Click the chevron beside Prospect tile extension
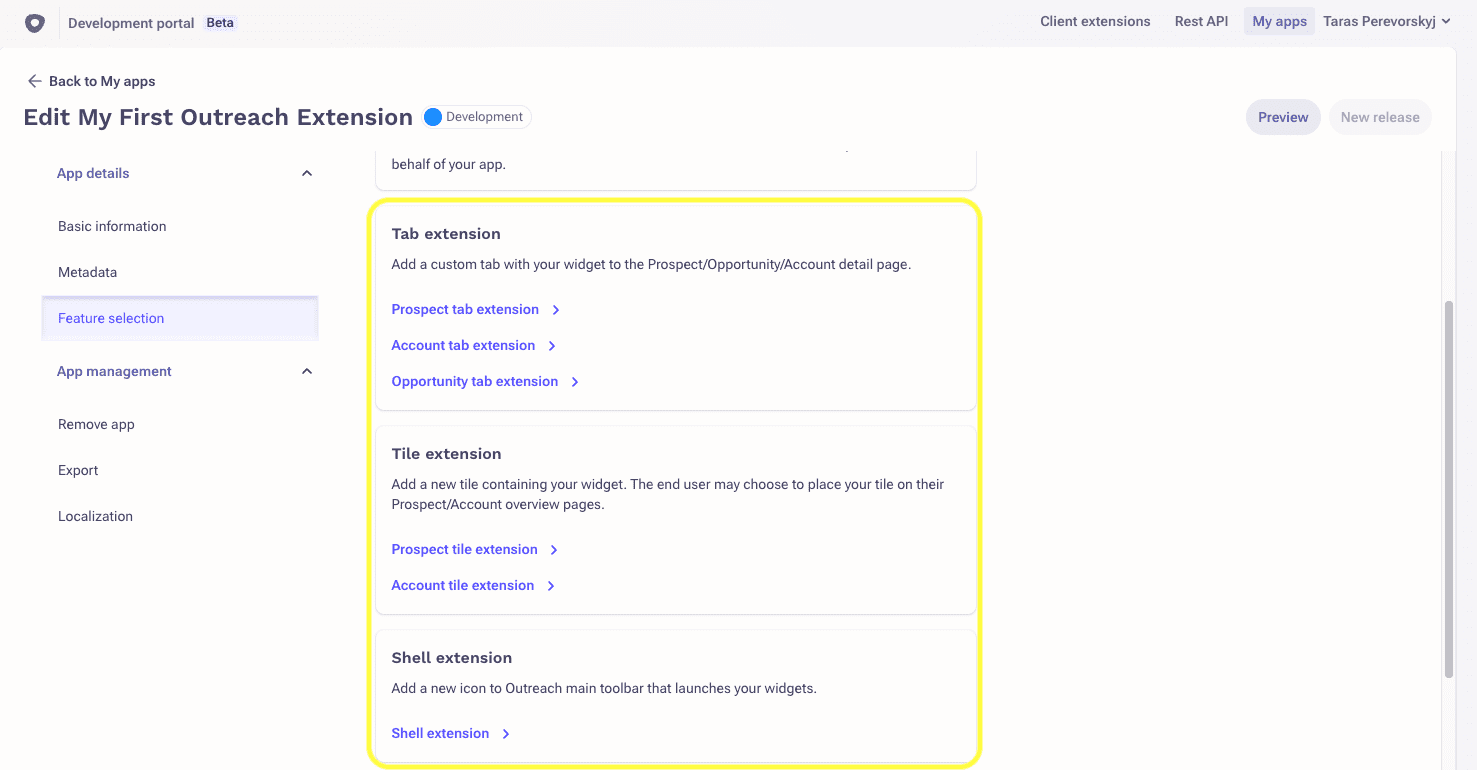This screenshot has width=1477, height=770. coord(554,549)
